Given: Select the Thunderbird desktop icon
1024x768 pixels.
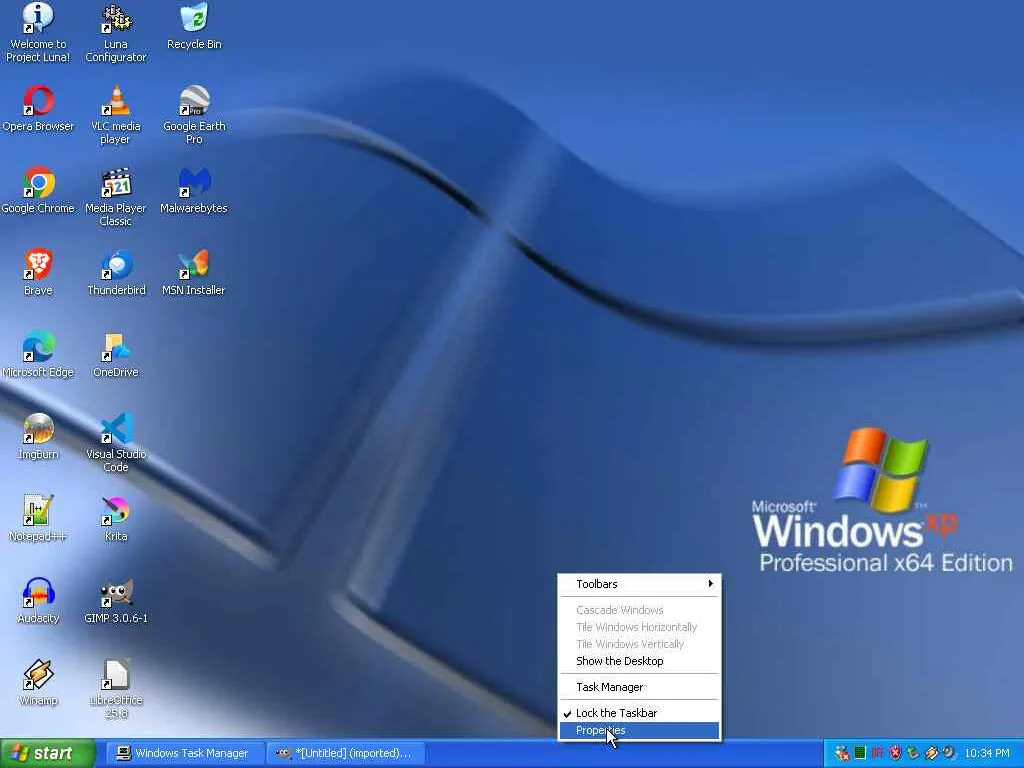Looking at the screenshot, I should click(x=116, y=274).
